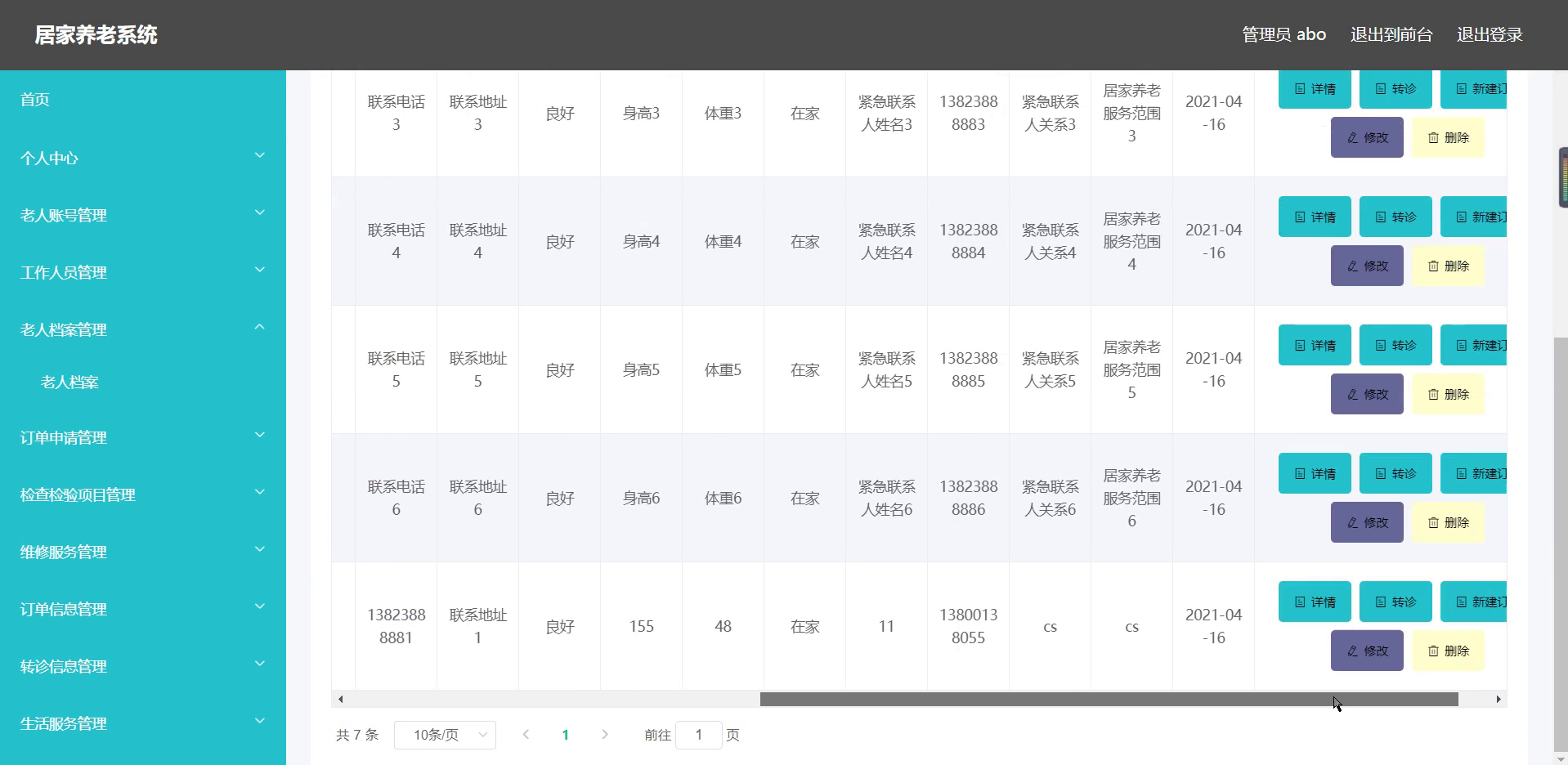Click 删除 in the 联系电话4 row
The image size is (1568, 765).
[1448, 266]
